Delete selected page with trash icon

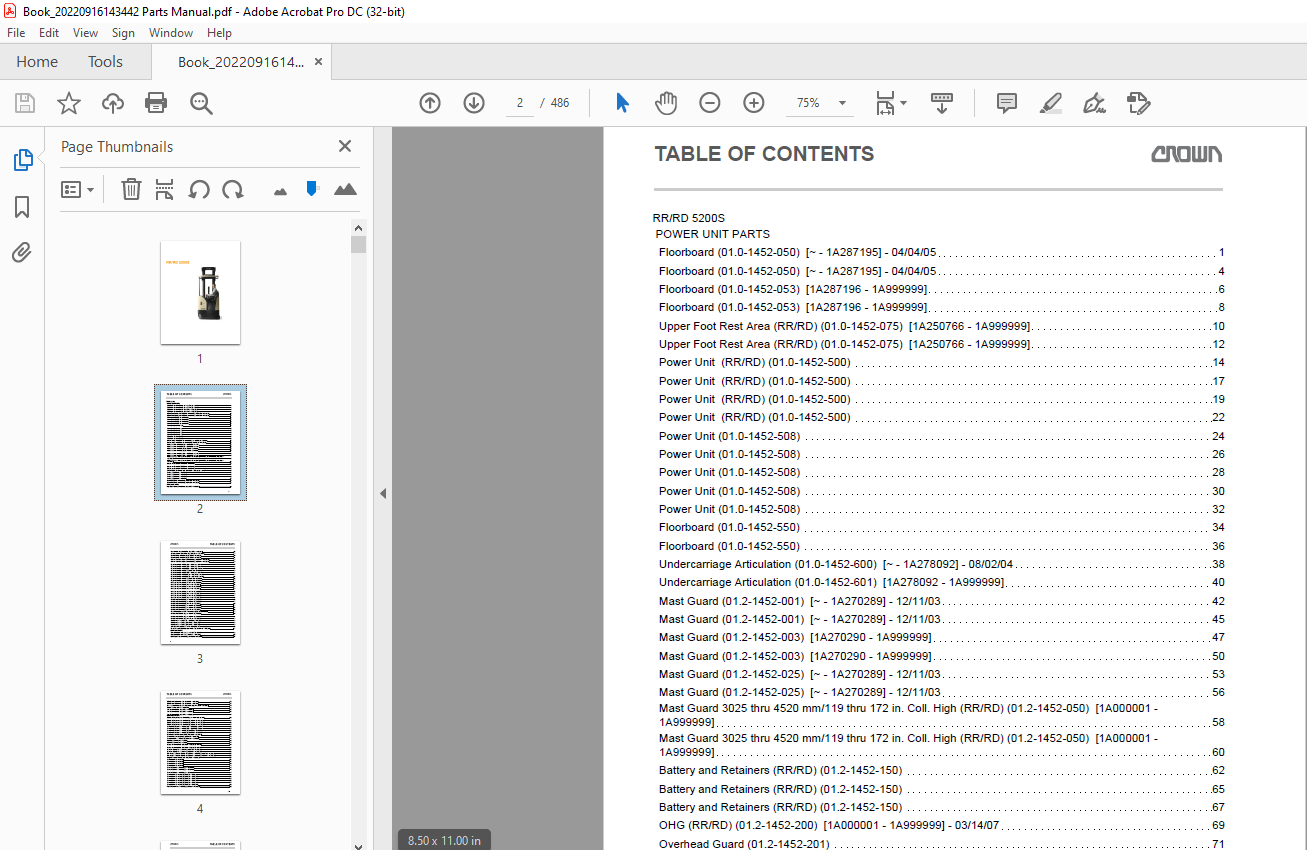[131, 189]
